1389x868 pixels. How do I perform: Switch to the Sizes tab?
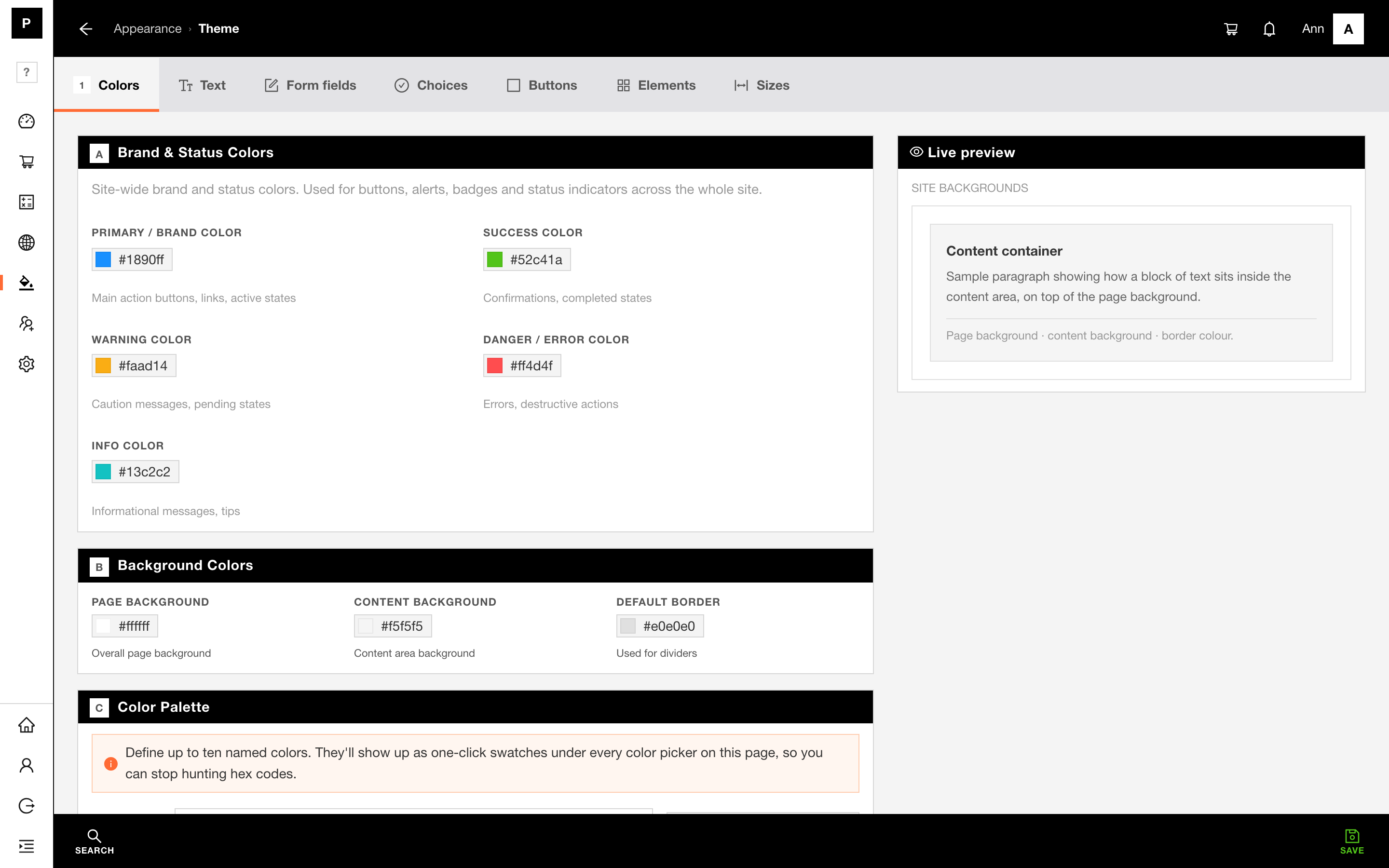762,85
